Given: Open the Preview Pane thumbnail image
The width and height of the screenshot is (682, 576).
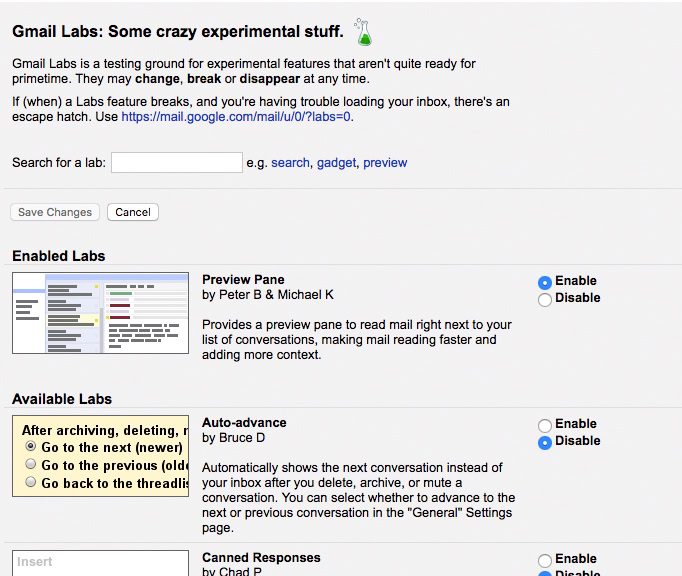Looking at the screenshot, I should pos(100,313).
